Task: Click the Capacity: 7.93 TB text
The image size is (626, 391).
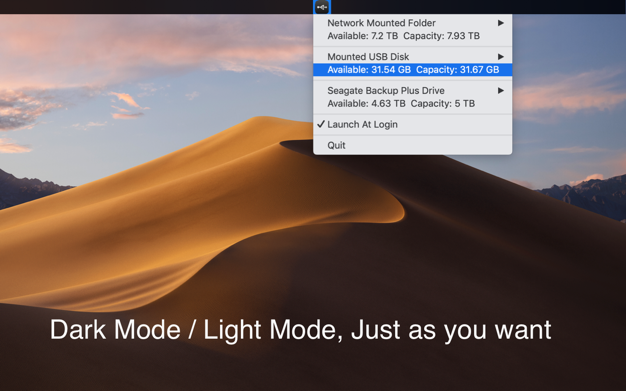Action: [442, 36]
